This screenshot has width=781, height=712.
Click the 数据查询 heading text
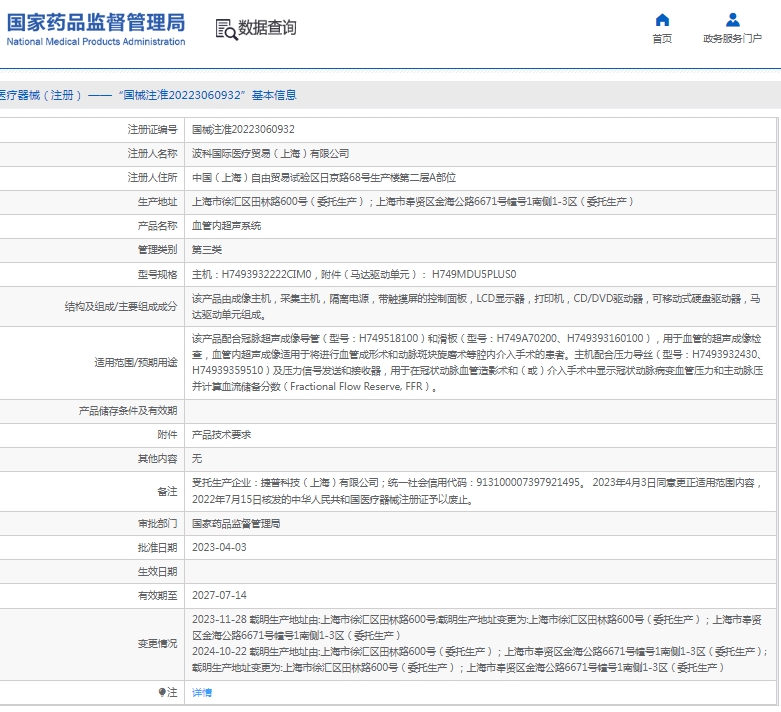tap(267, 28)
